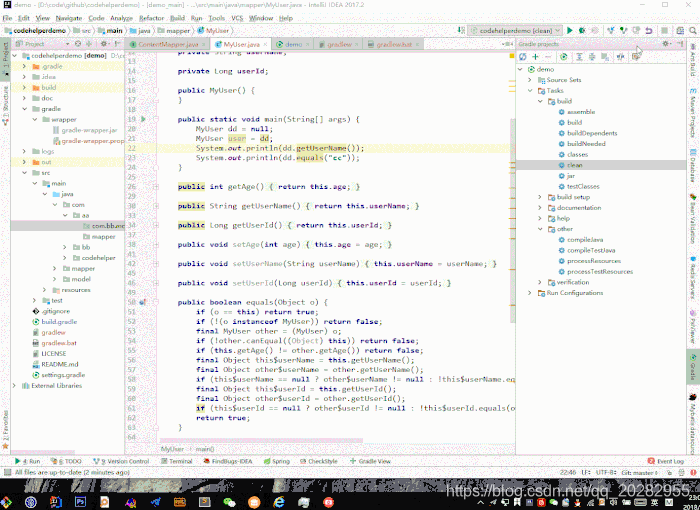Image resolution: width=700 pixels, height=510 pixels.
Task: Open Gradle View from bottom bar
Action: tap(370, 461)
